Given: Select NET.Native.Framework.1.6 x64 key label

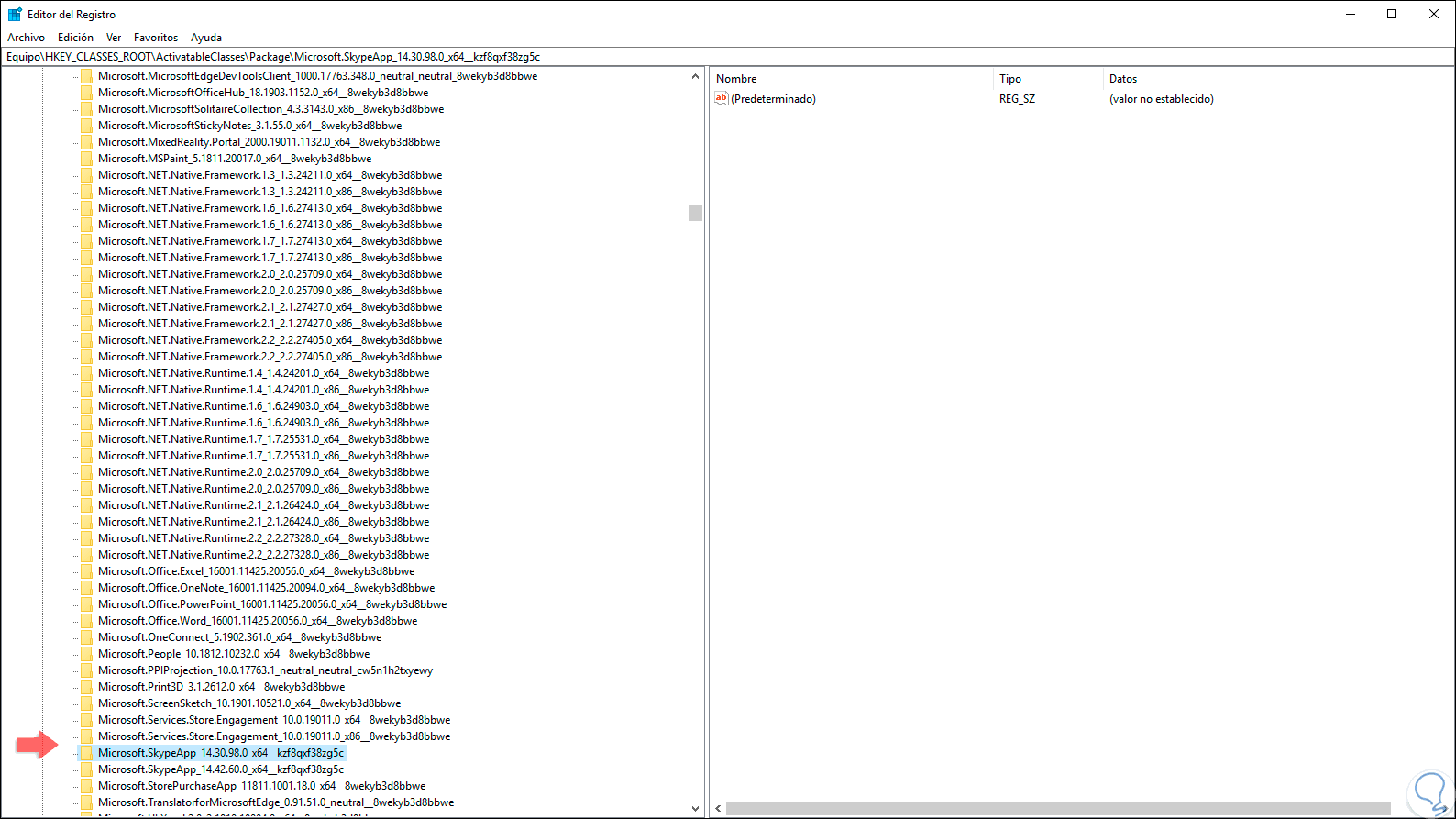Looking at the screenshot, I should point(270,208).
